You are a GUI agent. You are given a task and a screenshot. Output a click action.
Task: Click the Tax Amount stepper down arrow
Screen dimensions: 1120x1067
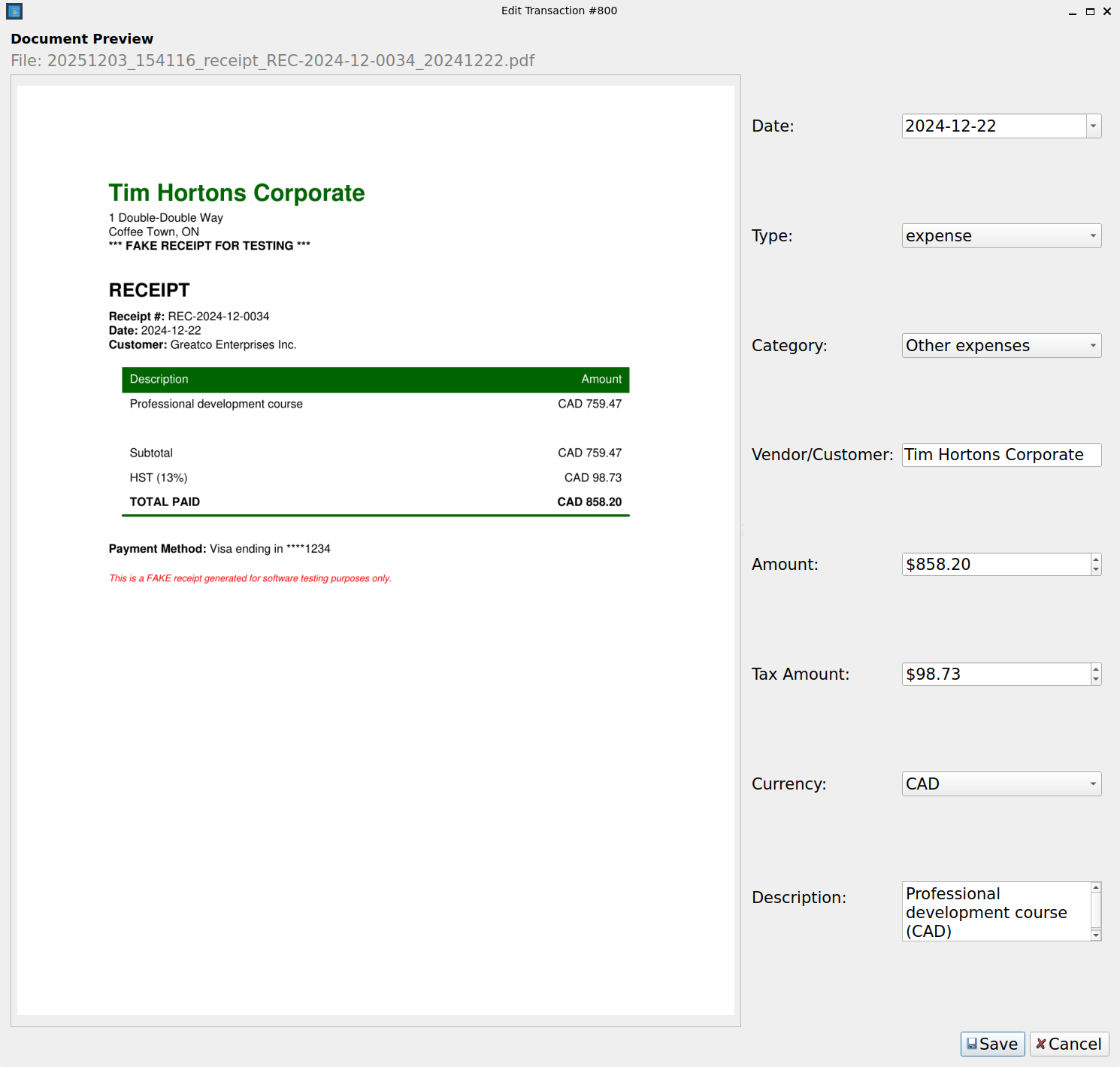pos(1096,679)
